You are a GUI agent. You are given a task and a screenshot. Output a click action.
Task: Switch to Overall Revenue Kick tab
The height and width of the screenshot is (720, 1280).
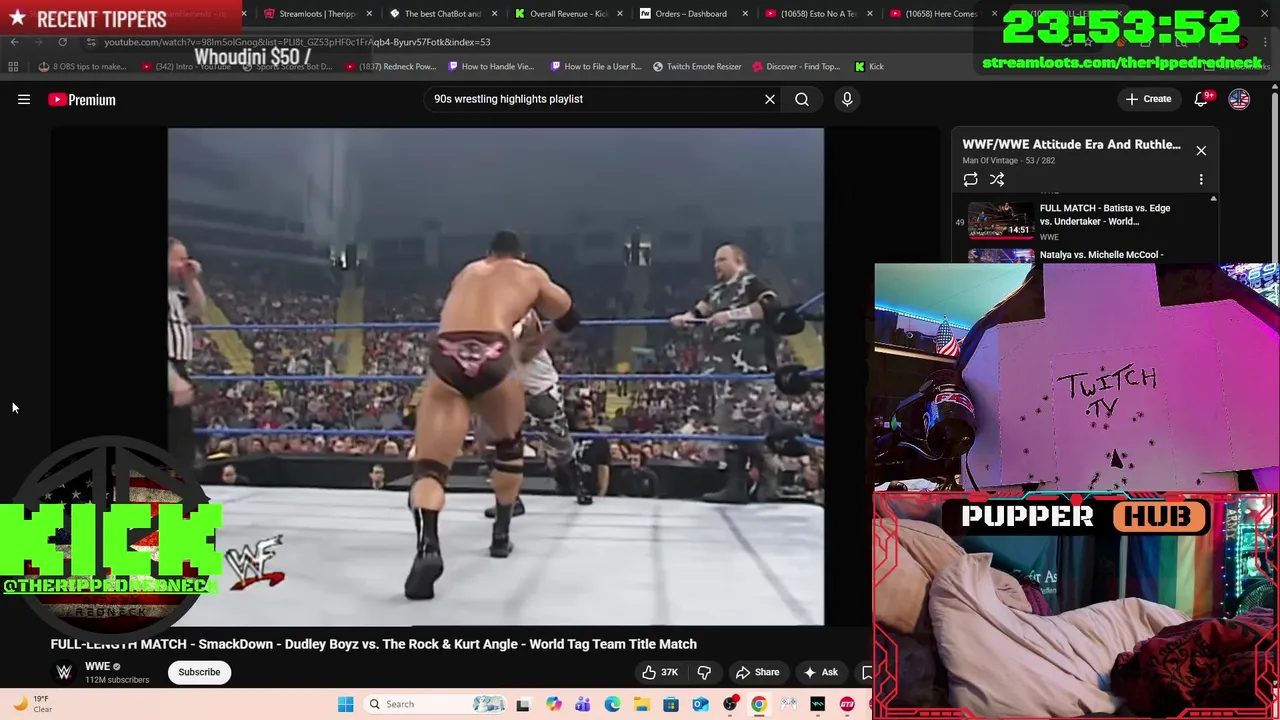click(568, 14)
